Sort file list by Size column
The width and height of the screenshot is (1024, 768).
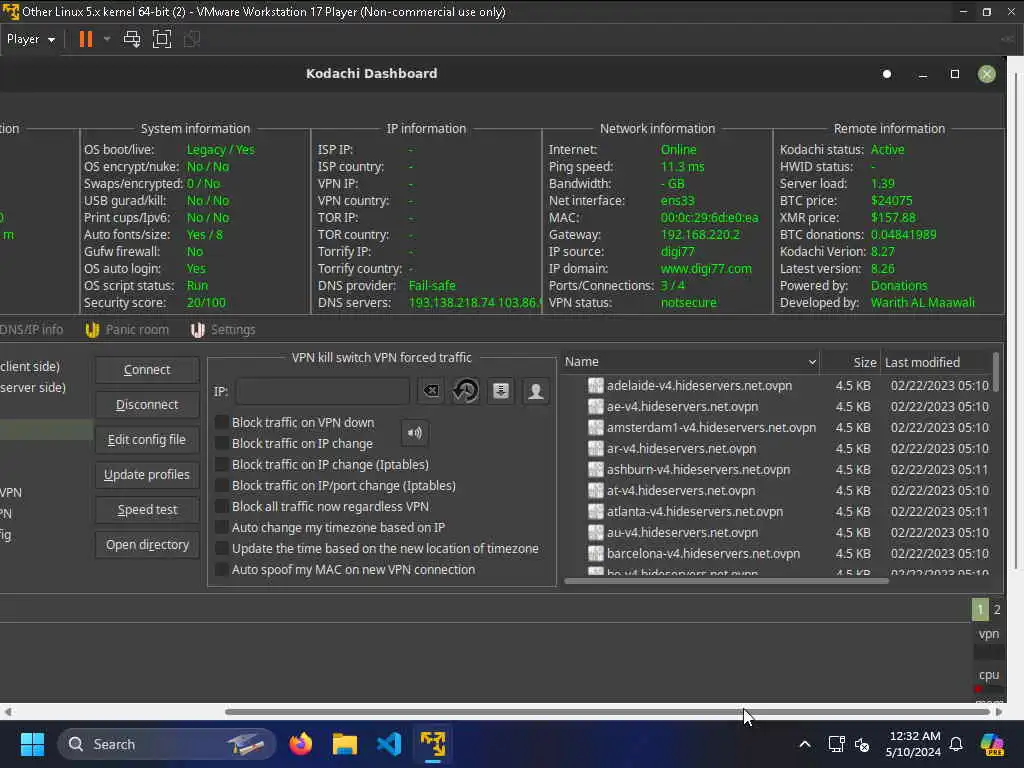pos(850,362)
